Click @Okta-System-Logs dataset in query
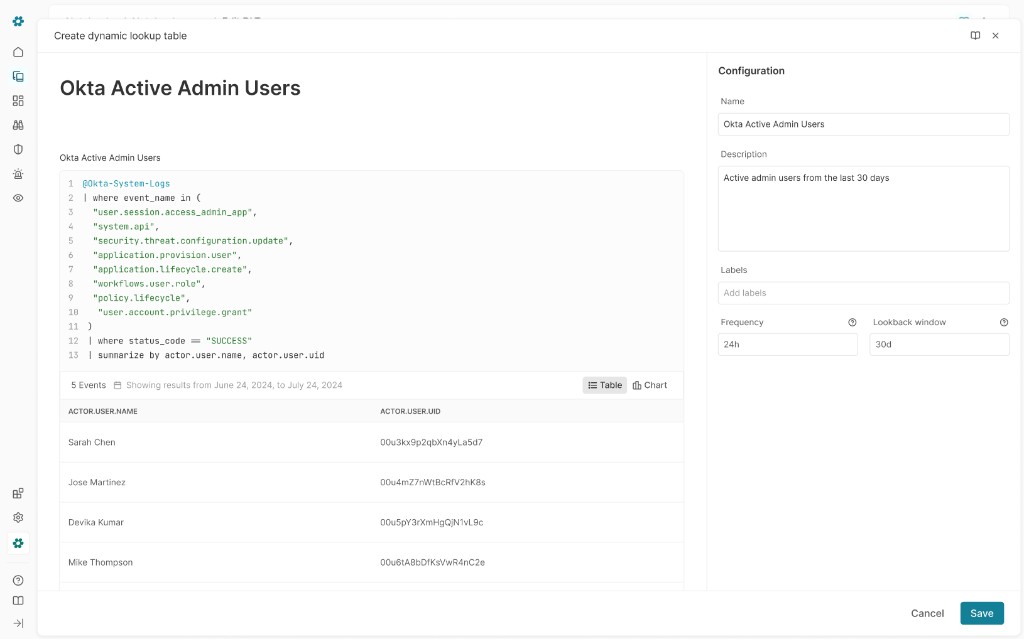The height and width of the screenshot is (639, 1024). point(126,184)
